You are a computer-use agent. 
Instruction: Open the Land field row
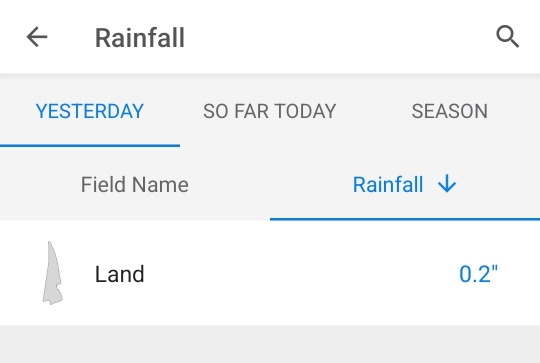[270, 273]
